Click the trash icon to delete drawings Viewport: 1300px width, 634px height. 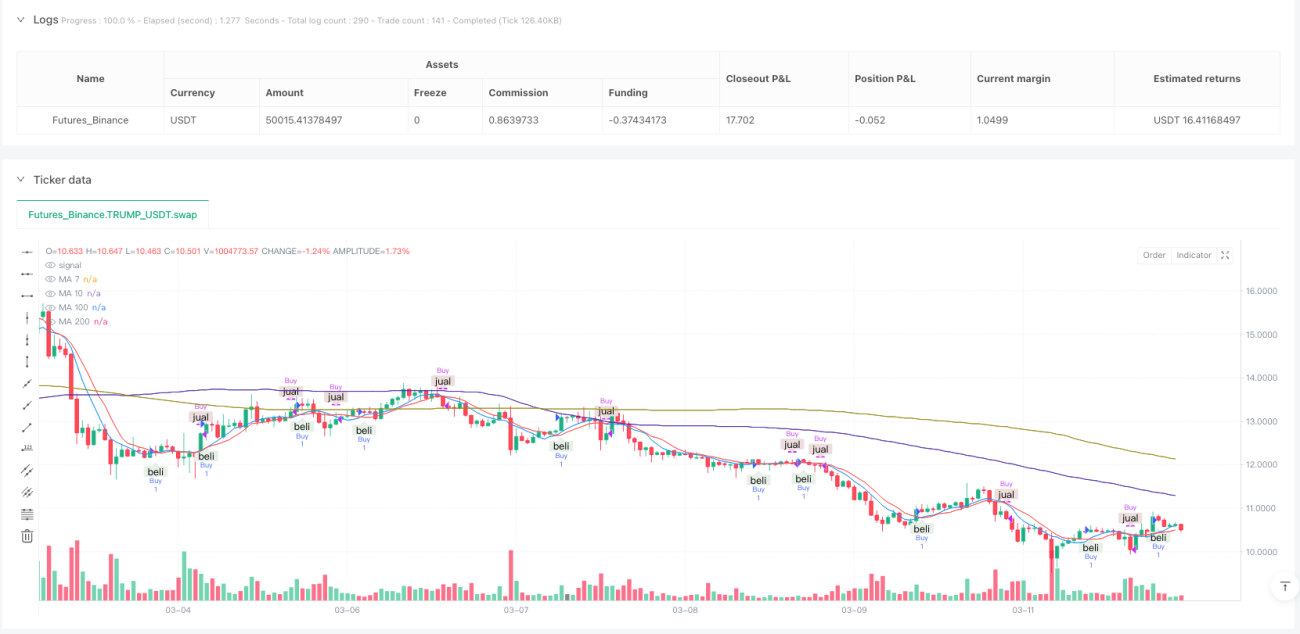[x=27, y=536]
